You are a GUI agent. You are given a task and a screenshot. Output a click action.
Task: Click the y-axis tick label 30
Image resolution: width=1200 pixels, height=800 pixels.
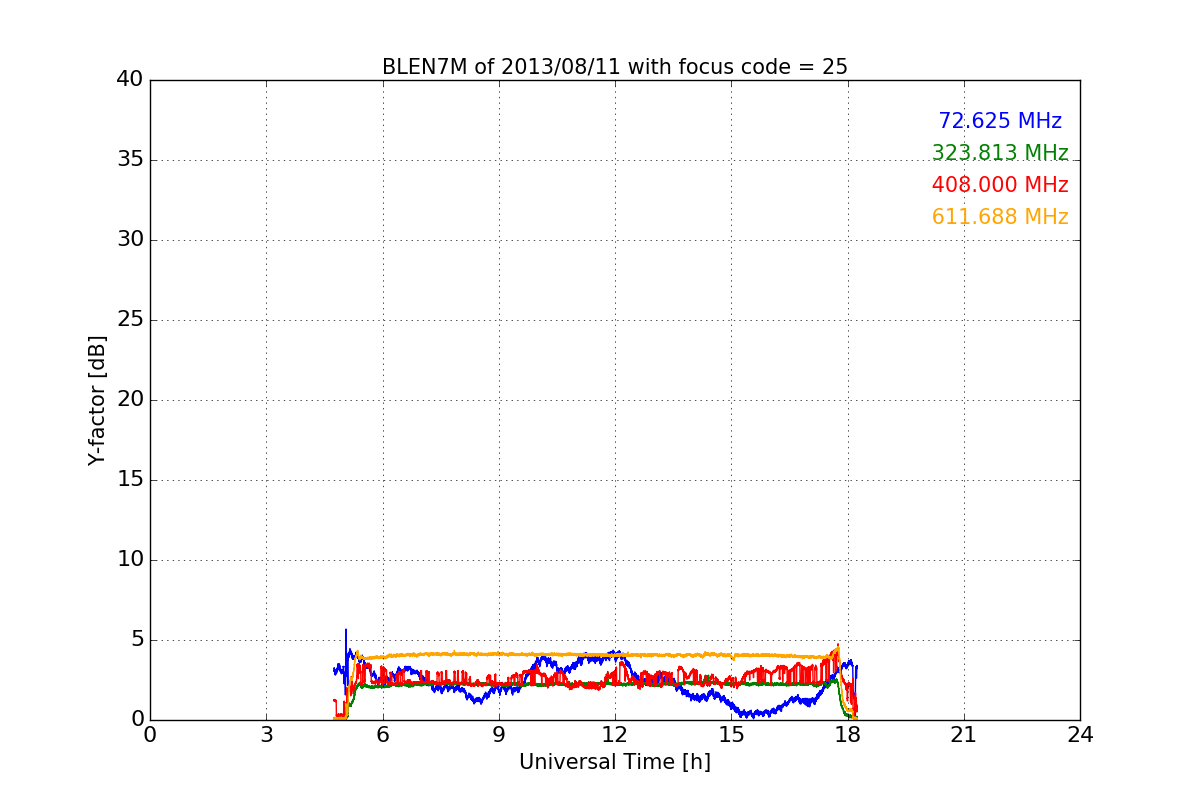[130, 240]
